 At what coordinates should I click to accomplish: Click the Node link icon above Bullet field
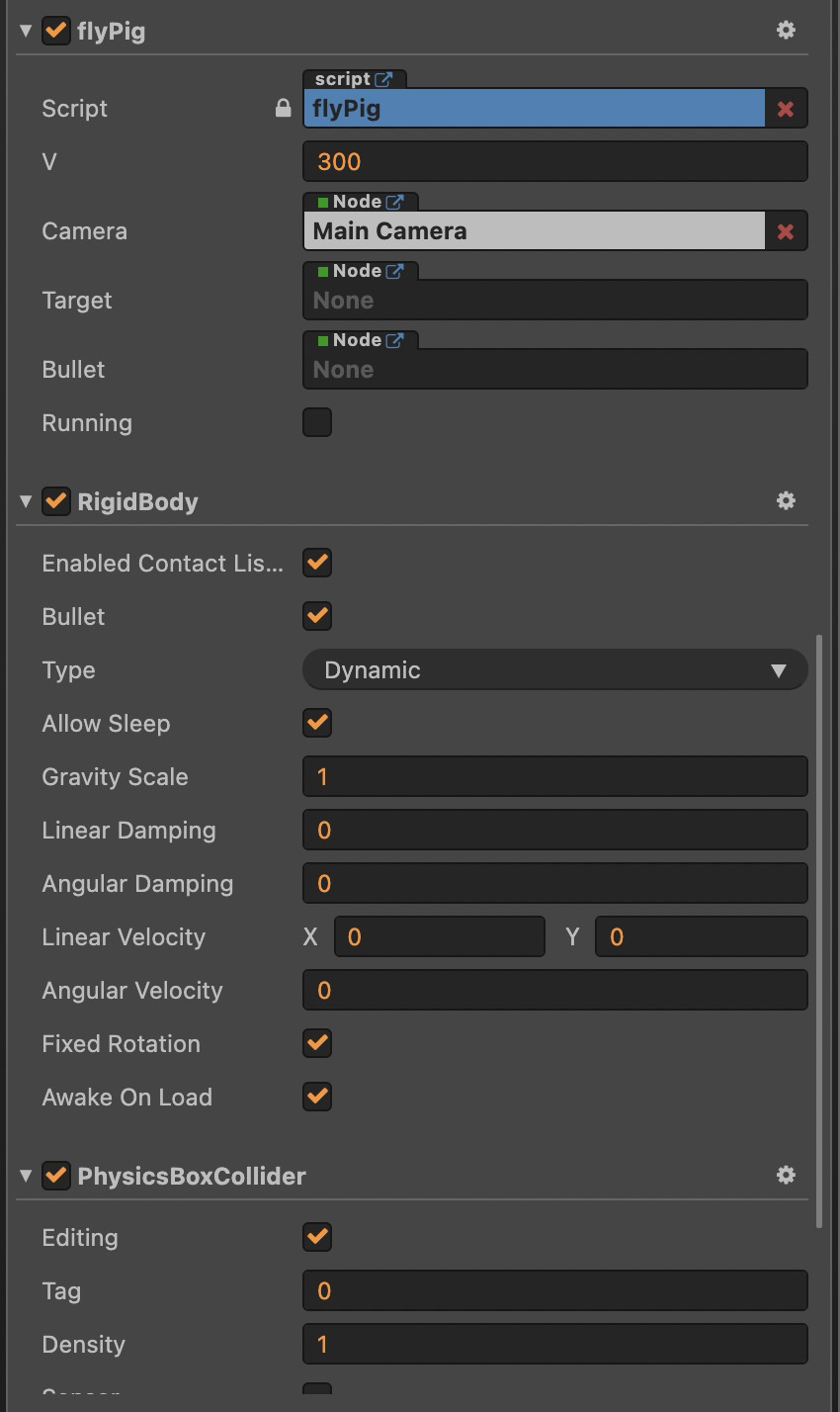(x=395, y=340)
